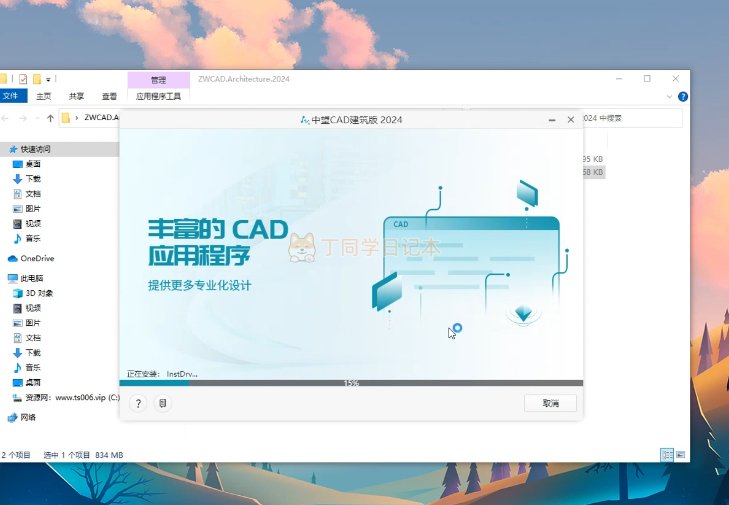
Task: Open recent locations dropdown in Explorer
Action: (x=37, y=119)
